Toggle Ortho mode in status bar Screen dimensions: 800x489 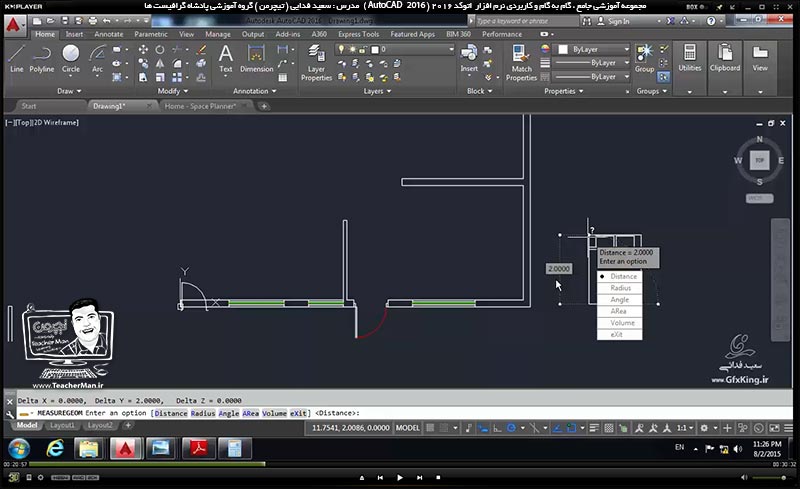[497, 428]
